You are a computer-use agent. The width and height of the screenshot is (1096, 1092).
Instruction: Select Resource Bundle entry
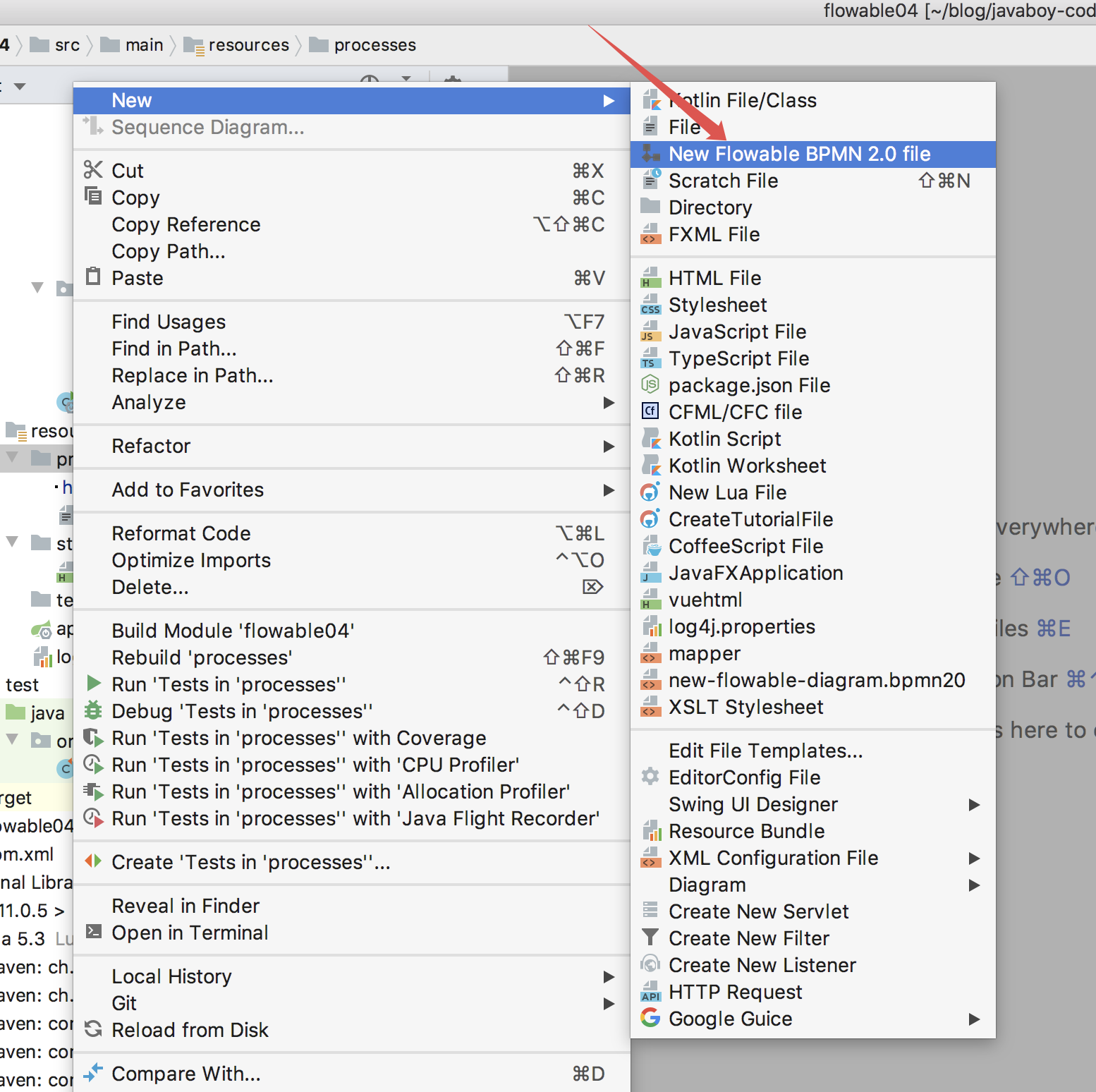pyautogui.click(x=812, y=831)
